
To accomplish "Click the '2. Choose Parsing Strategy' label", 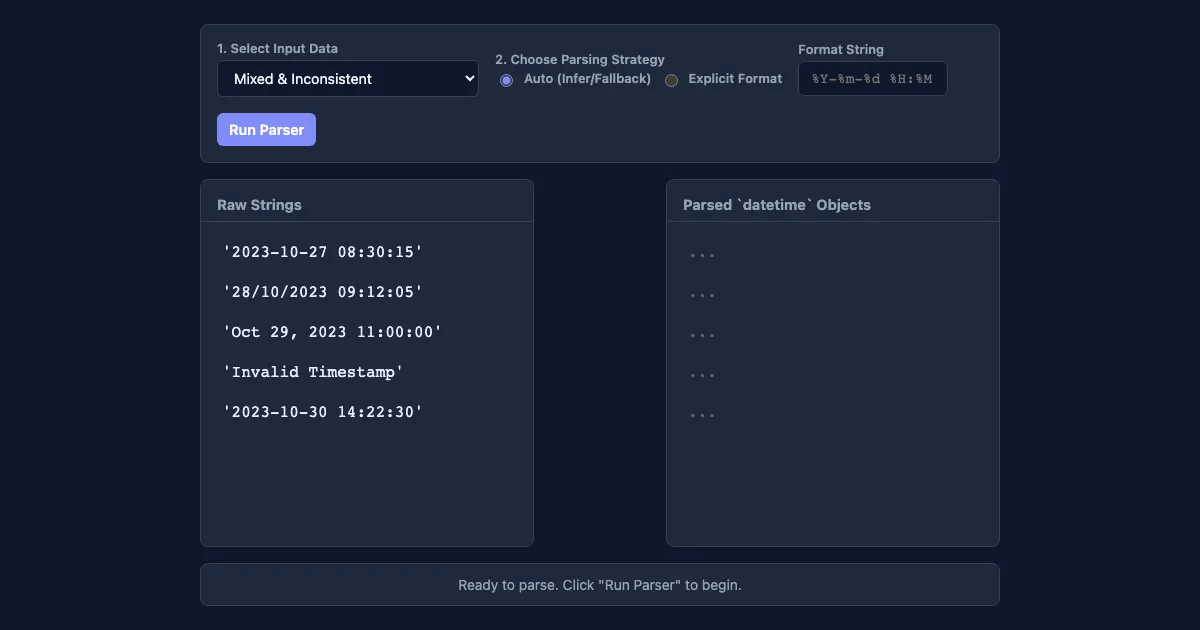I will (x=580, y=59).
